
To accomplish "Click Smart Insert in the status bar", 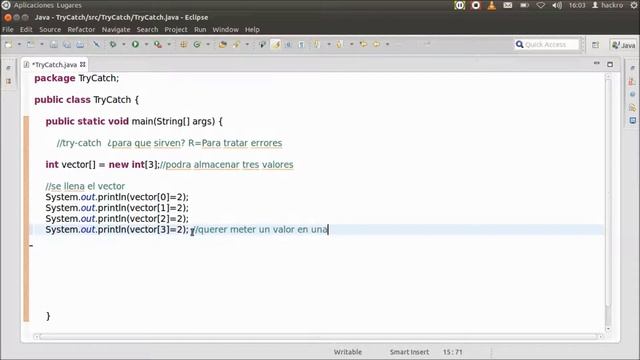I will point(409,352).
